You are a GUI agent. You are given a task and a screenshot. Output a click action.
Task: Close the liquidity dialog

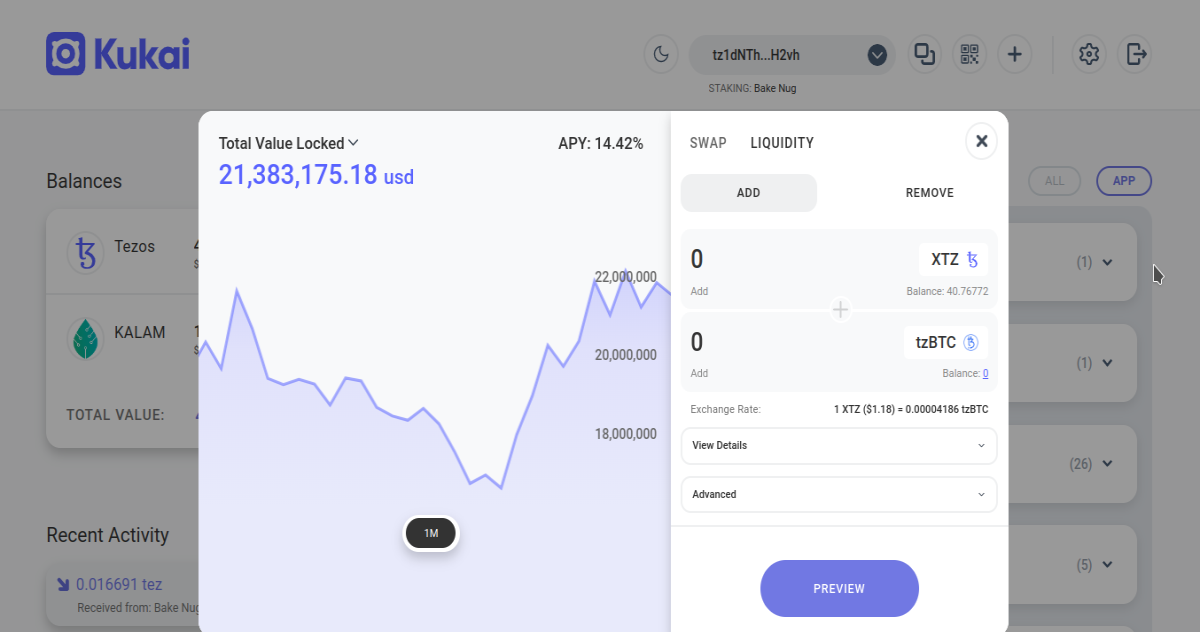point(981,141)
